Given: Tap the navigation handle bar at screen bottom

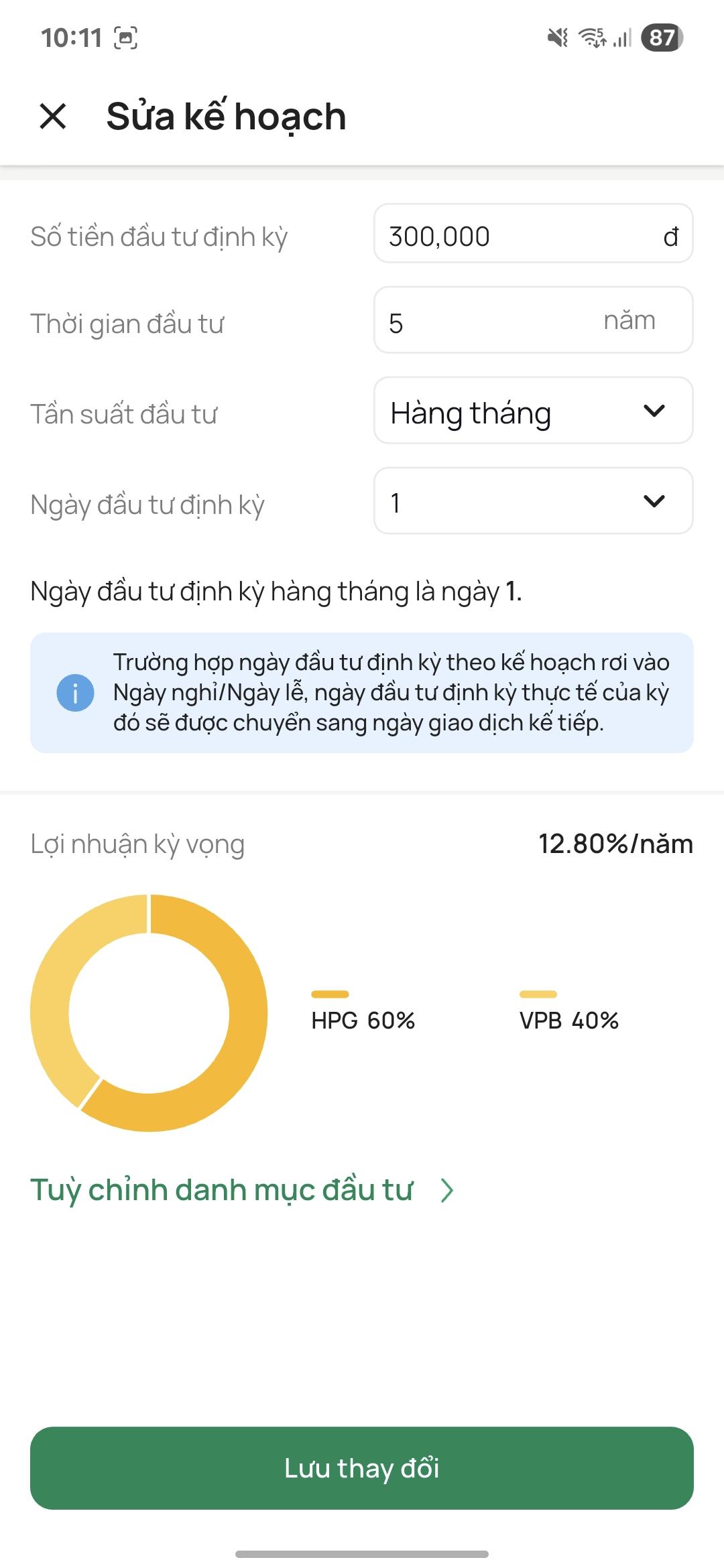Looking at the screenshot, I should click(x=362, y=1554).
